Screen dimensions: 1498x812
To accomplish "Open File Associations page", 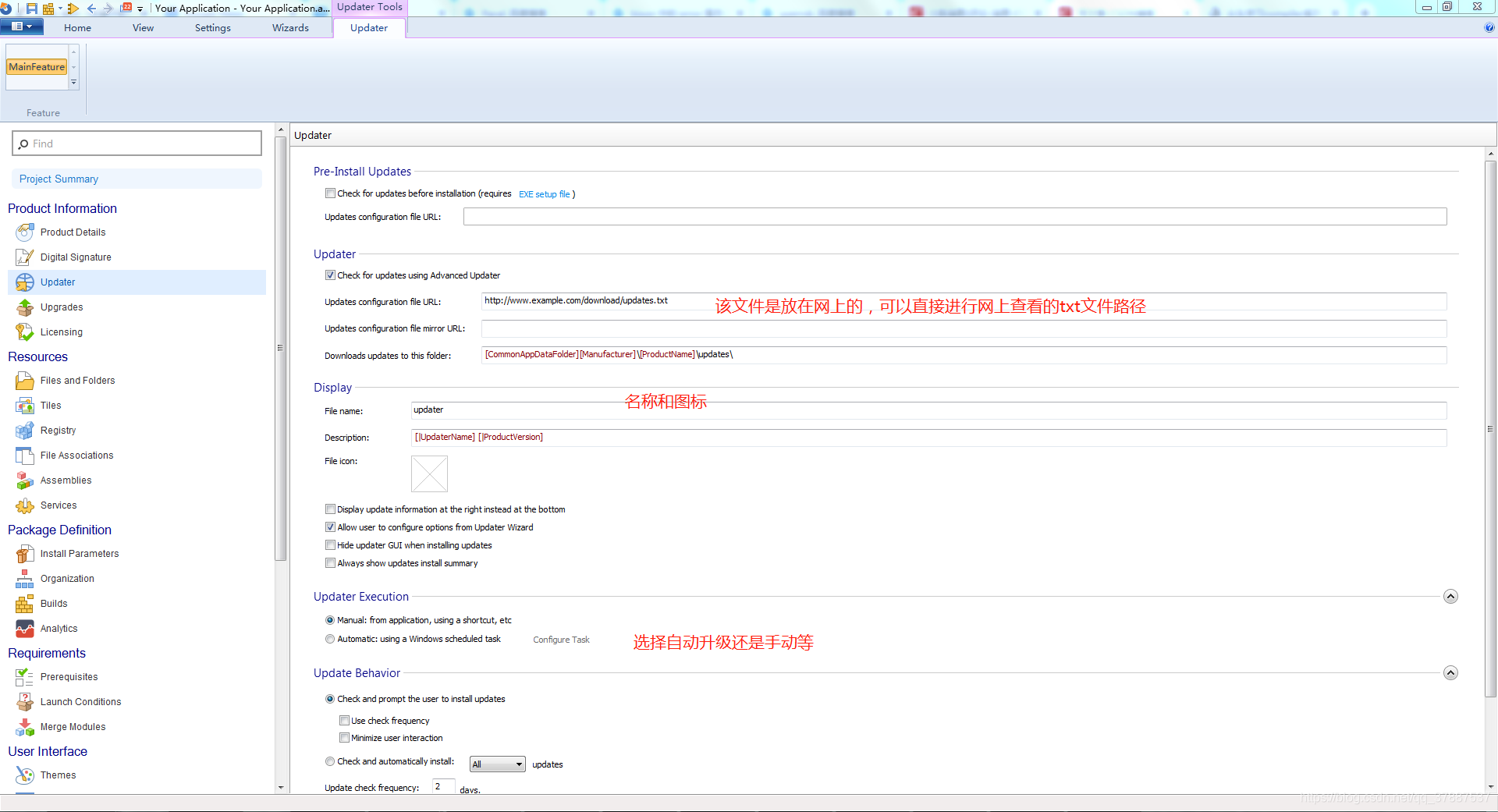I will [75, 455].
